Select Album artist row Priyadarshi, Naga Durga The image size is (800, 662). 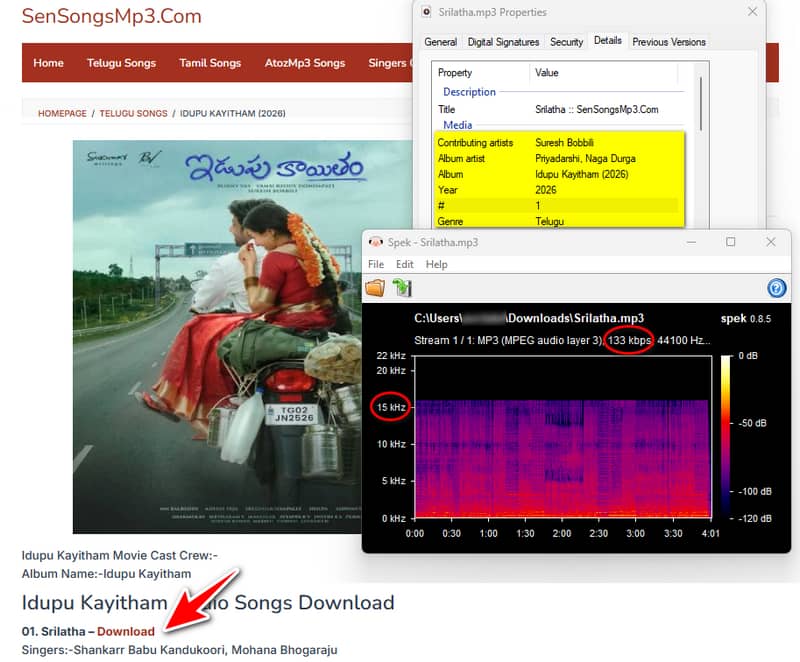coord(558,158)
